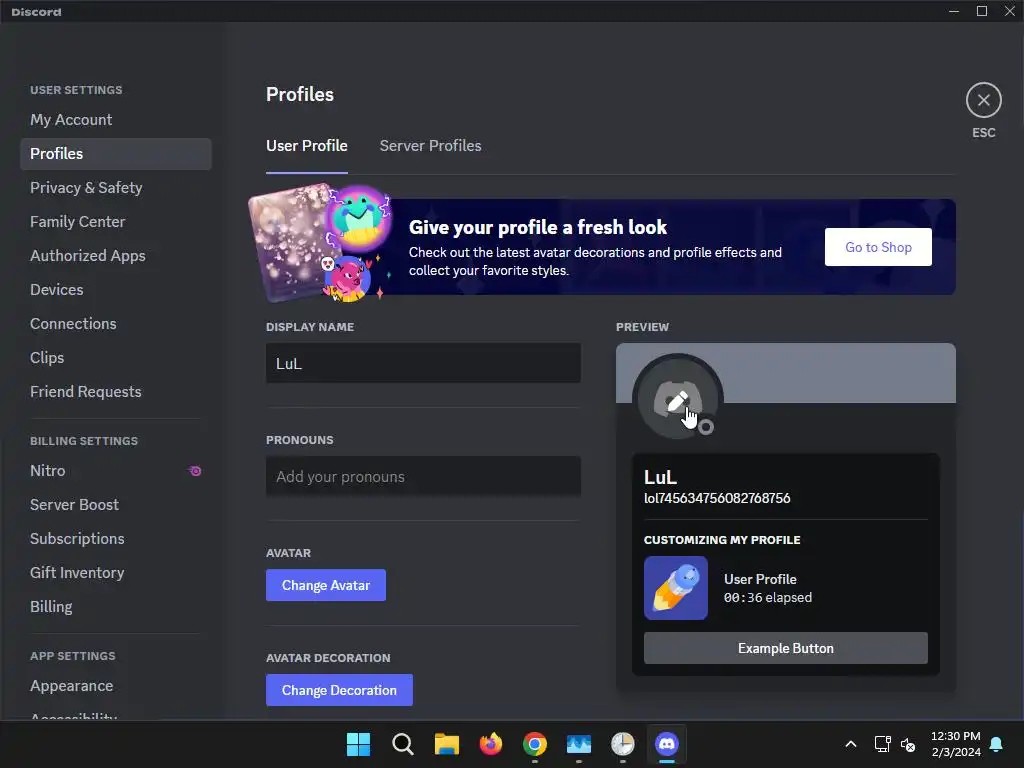The image size is (1024, 768).
Task: Open the clock showing 12:30 PM
Action: (955, 744)
